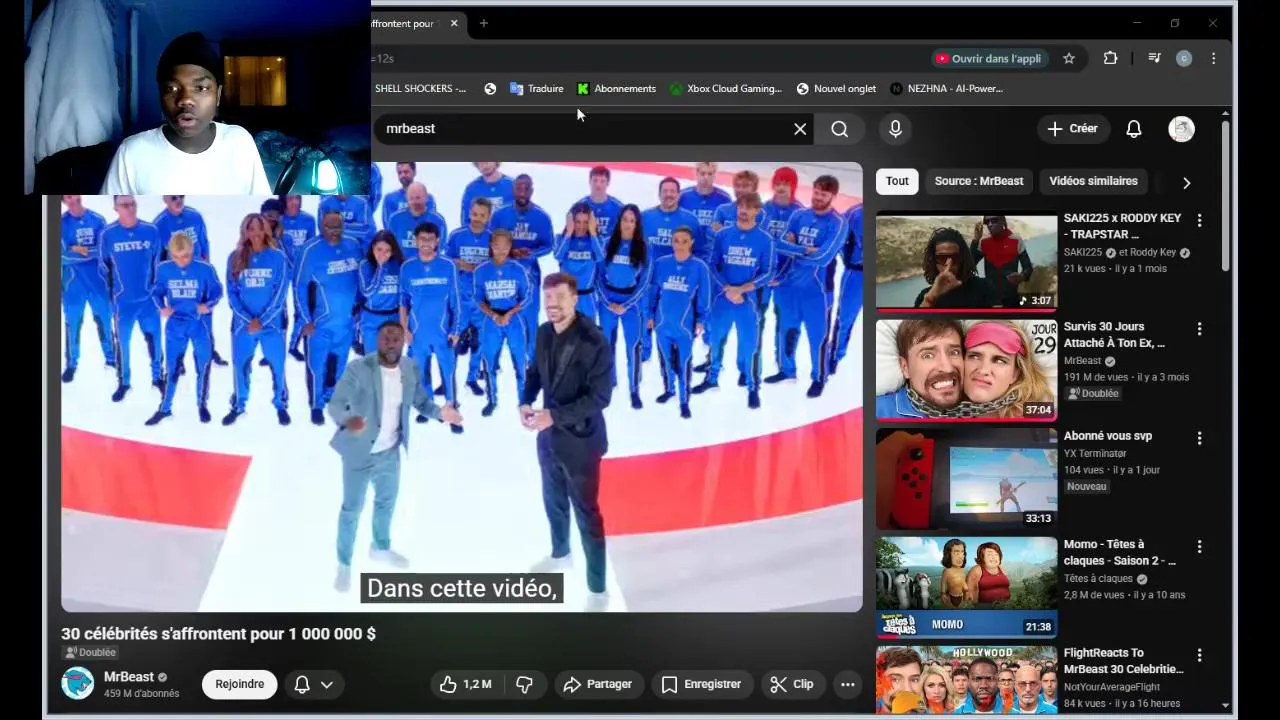
Task: Open options menu for SAKI225 video
Action: point(1199,220)
